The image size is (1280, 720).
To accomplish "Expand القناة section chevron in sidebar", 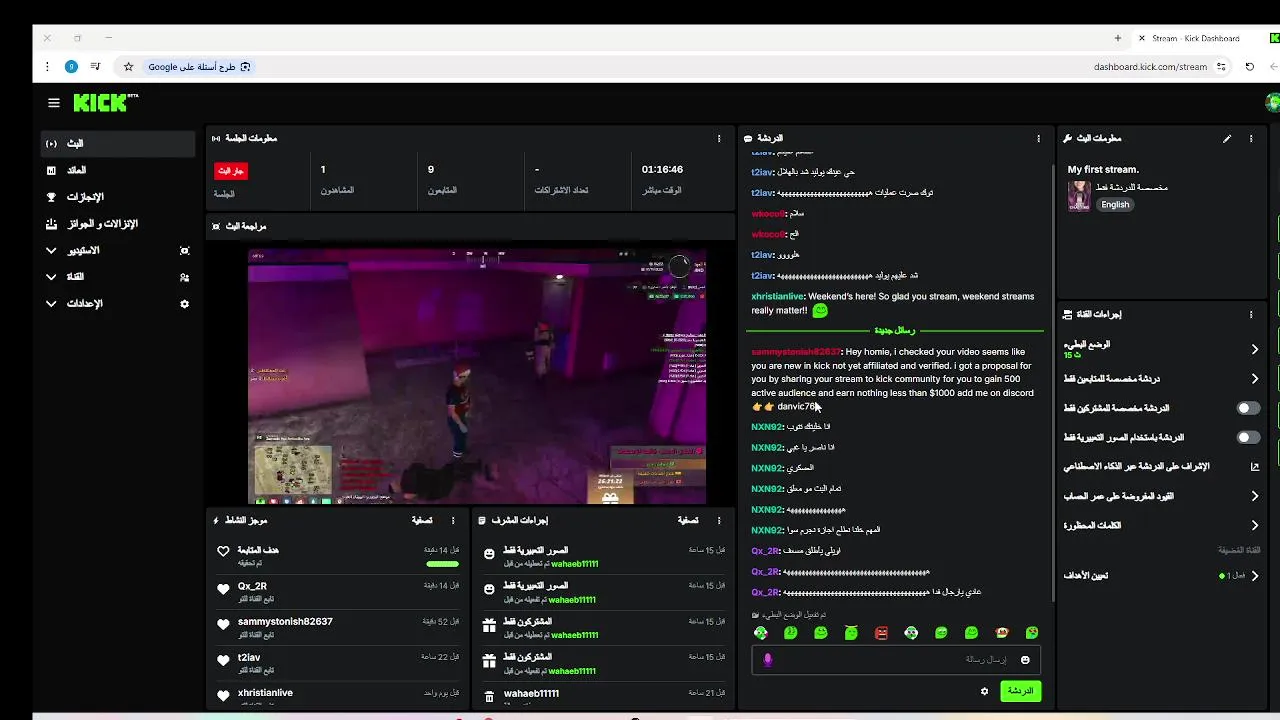I will coord(51,277).
